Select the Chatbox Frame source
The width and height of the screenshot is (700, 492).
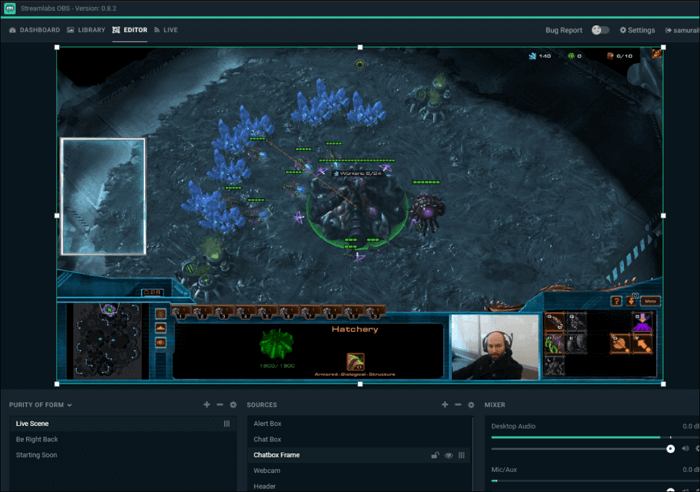click(360, 454)
